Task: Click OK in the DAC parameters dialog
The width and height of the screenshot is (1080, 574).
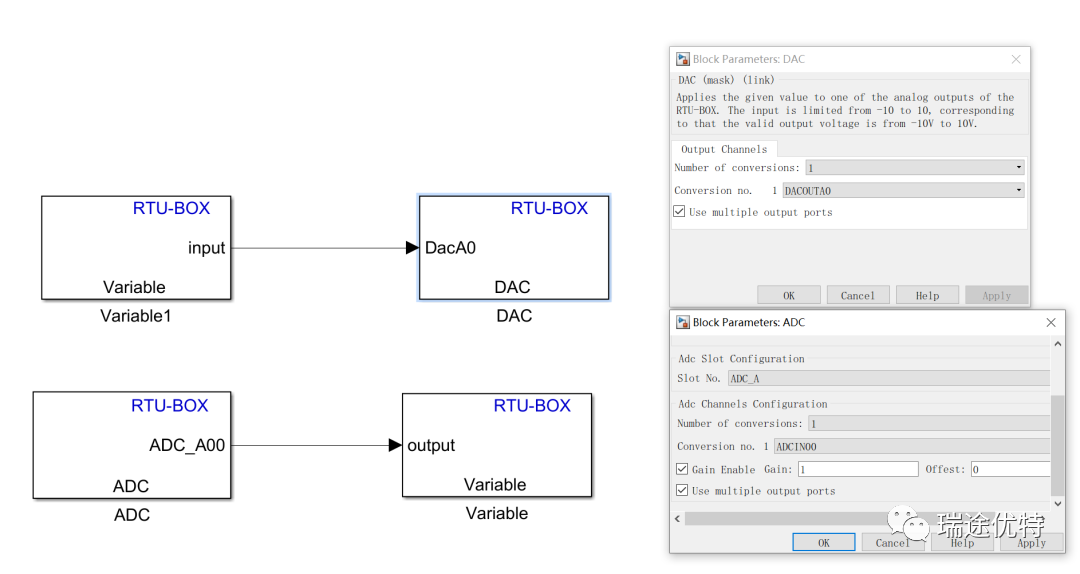Action: pyautogui.click(x=789, y=295)
